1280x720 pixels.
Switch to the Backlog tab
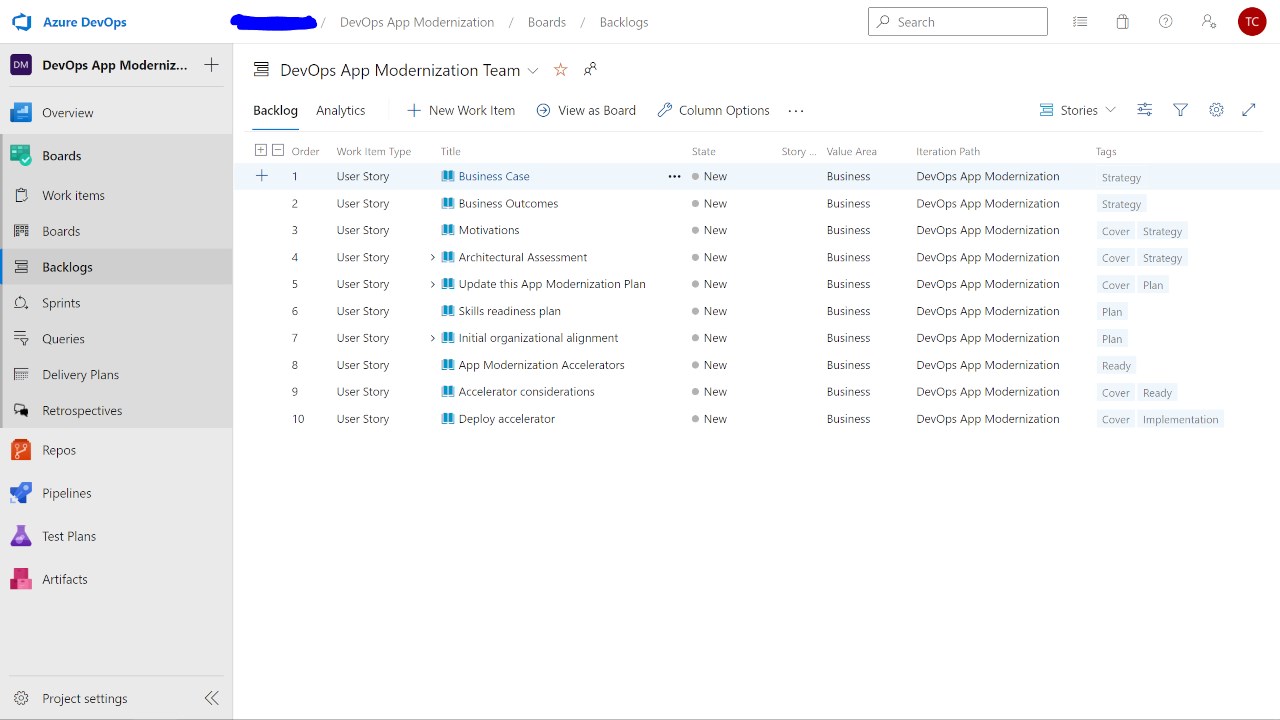click(275, 111)
